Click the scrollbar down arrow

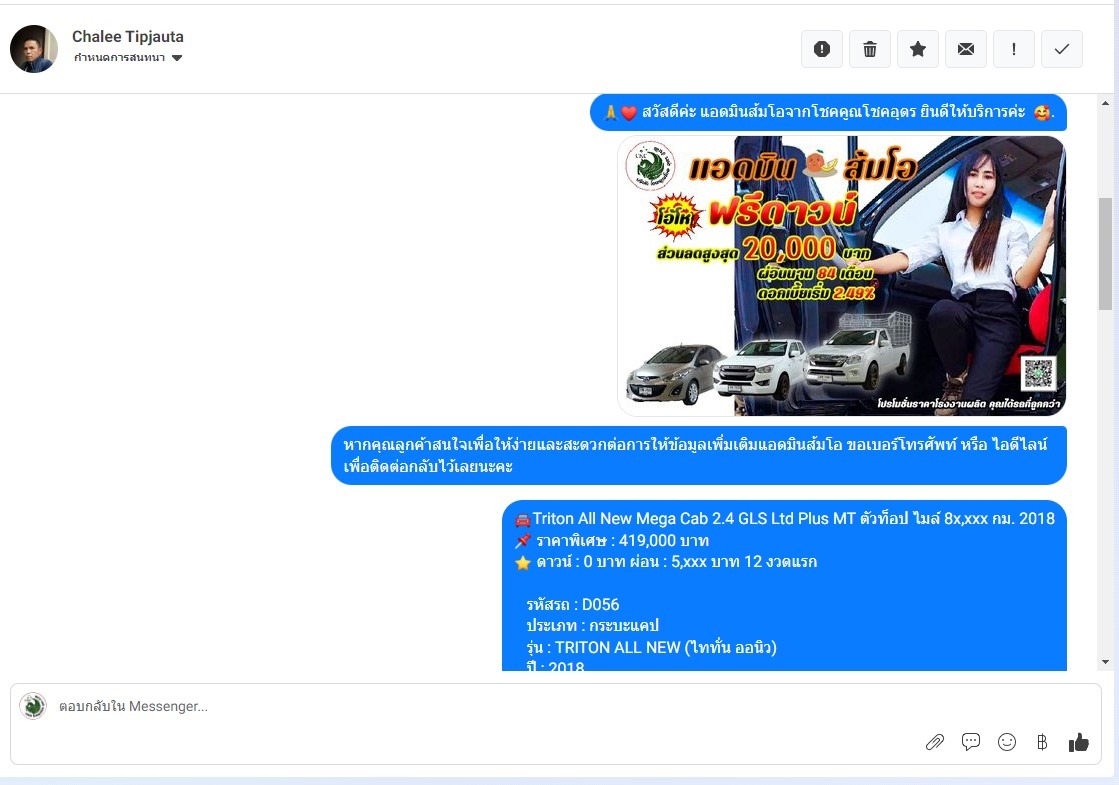[x=1105, y=662]
